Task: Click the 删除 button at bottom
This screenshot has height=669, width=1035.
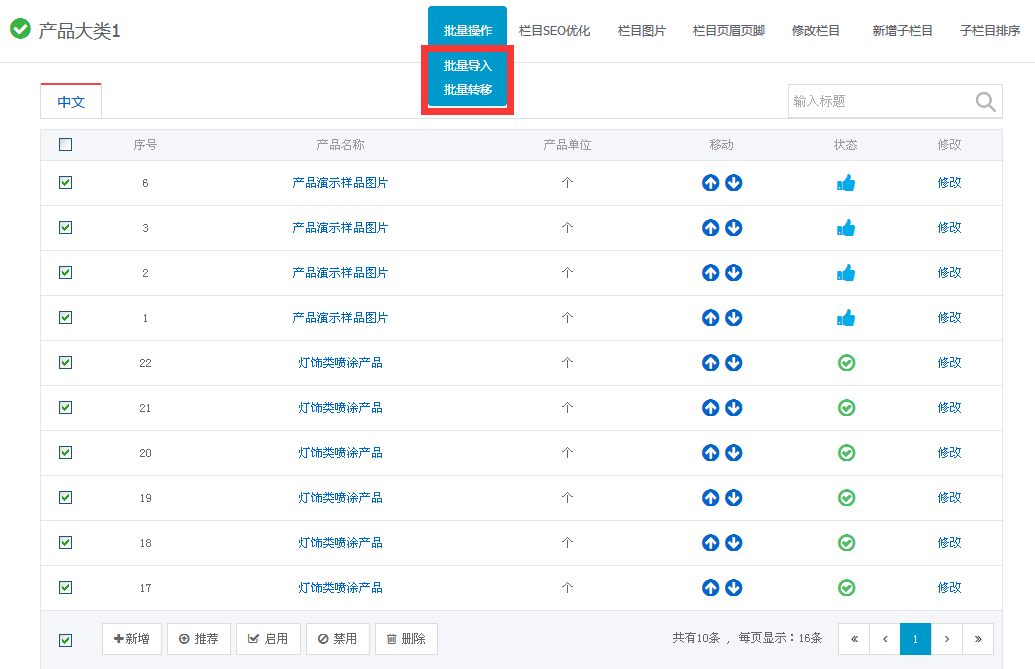Action: tap(406, 639)
